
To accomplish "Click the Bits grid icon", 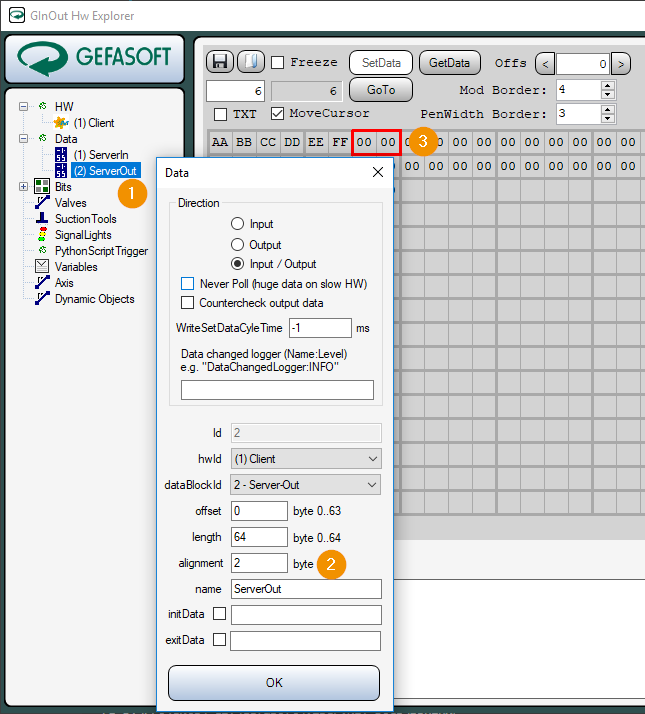I will click(x=42, y=187).
